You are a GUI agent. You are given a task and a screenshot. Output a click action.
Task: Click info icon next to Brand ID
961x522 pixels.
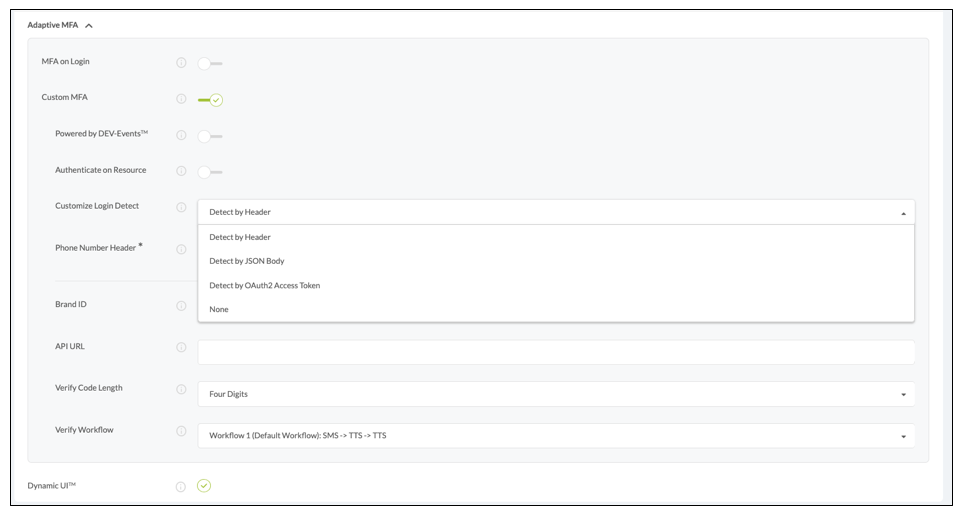coord(181,305)
